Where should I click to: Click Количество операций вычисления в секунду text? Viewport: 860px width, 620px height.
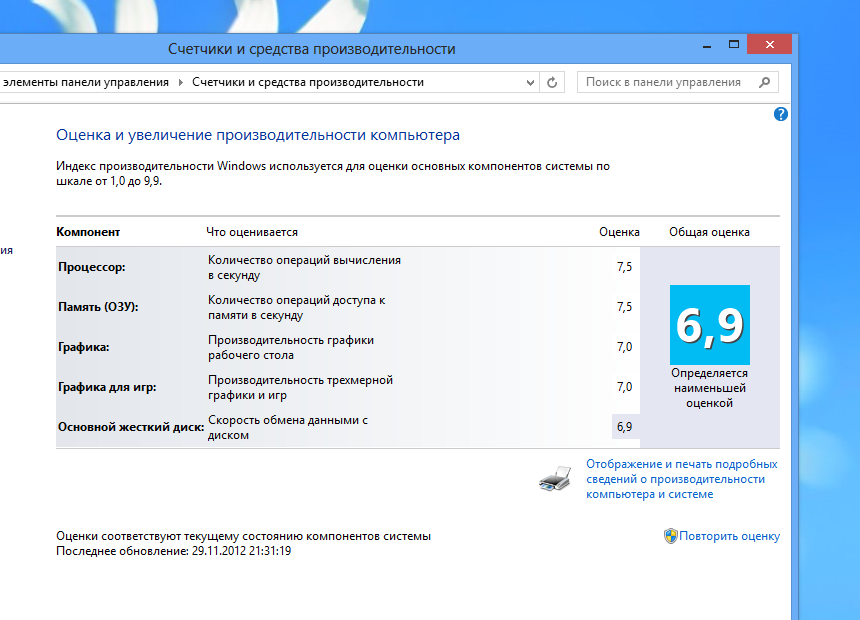pyautogui.click(x=304, y=268)
